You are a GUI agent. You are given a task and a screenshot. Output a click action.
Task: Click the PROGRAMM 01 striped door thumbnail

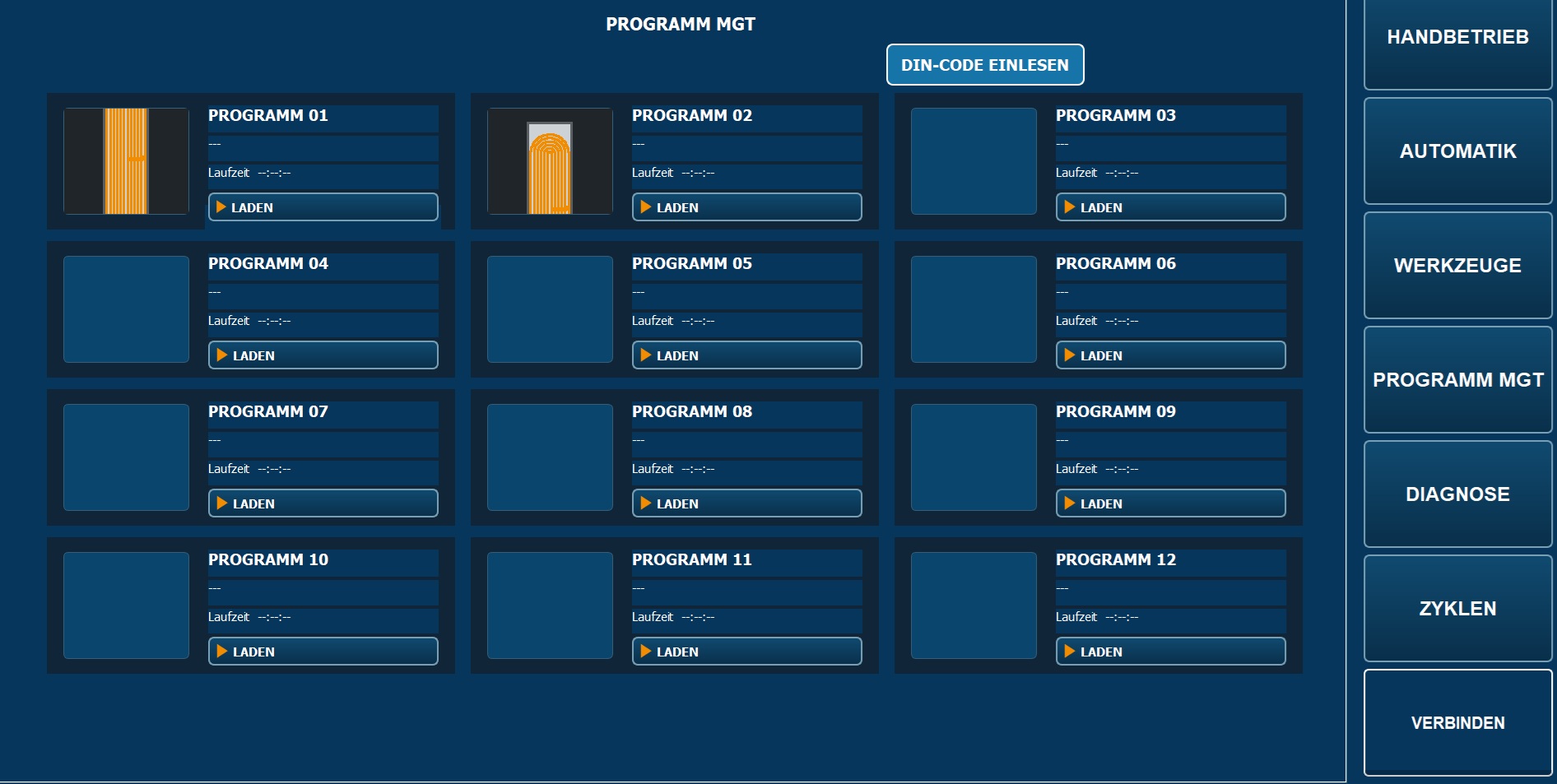coord(126,161)
